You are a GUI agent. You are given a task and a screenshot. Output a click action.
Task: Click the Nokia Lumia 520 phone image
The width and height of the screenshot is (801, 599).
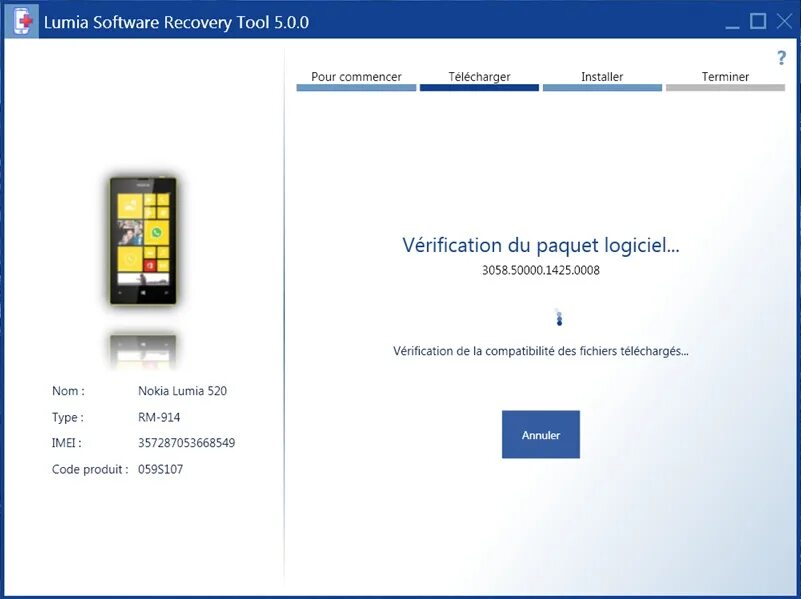coord(143,241)
